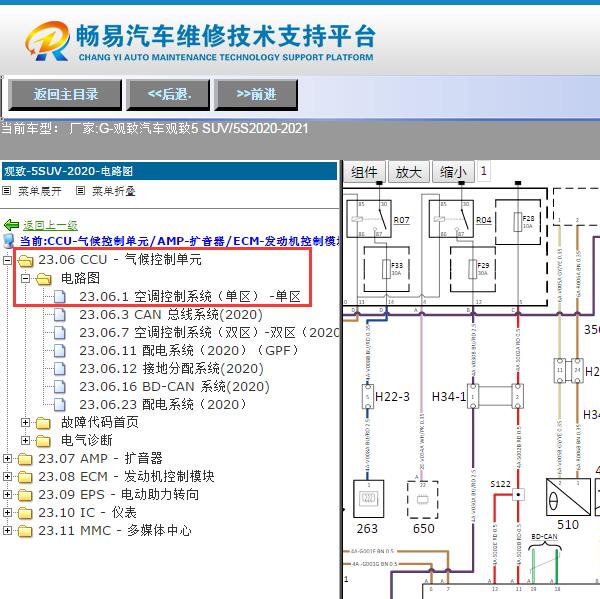This screenshot has width=600, height=599.
Task: Expand the 故障代码首页 node
Action: 25,423
